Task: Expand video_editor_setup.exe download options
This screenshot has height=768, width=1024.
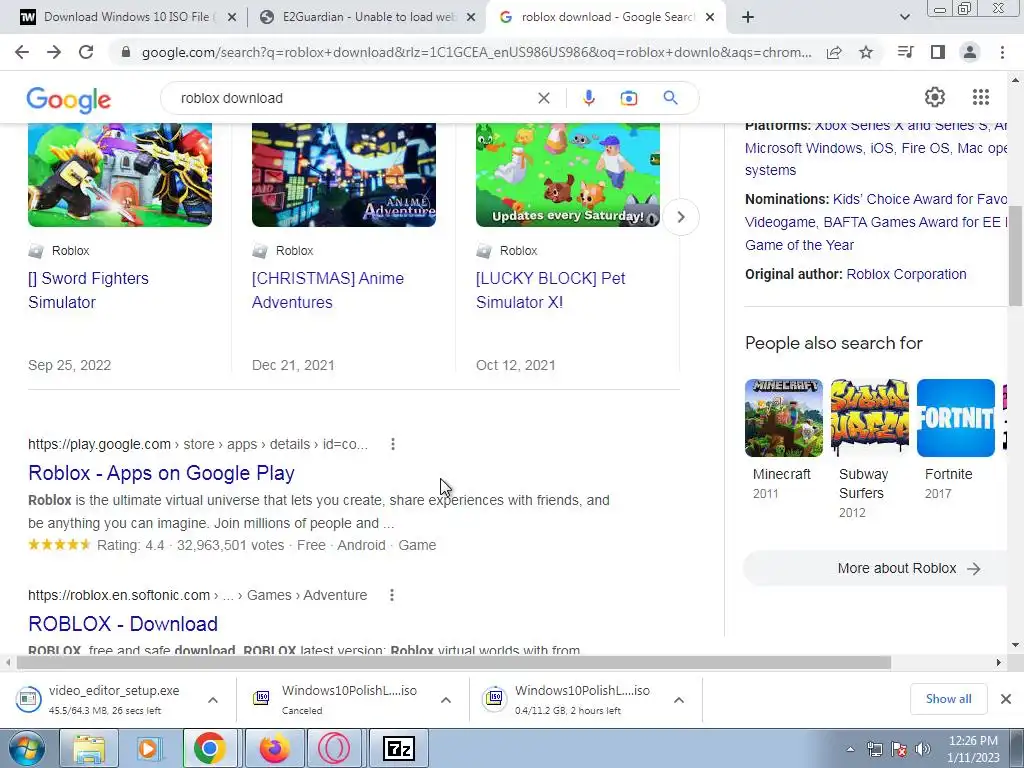Action: (213, 700)
